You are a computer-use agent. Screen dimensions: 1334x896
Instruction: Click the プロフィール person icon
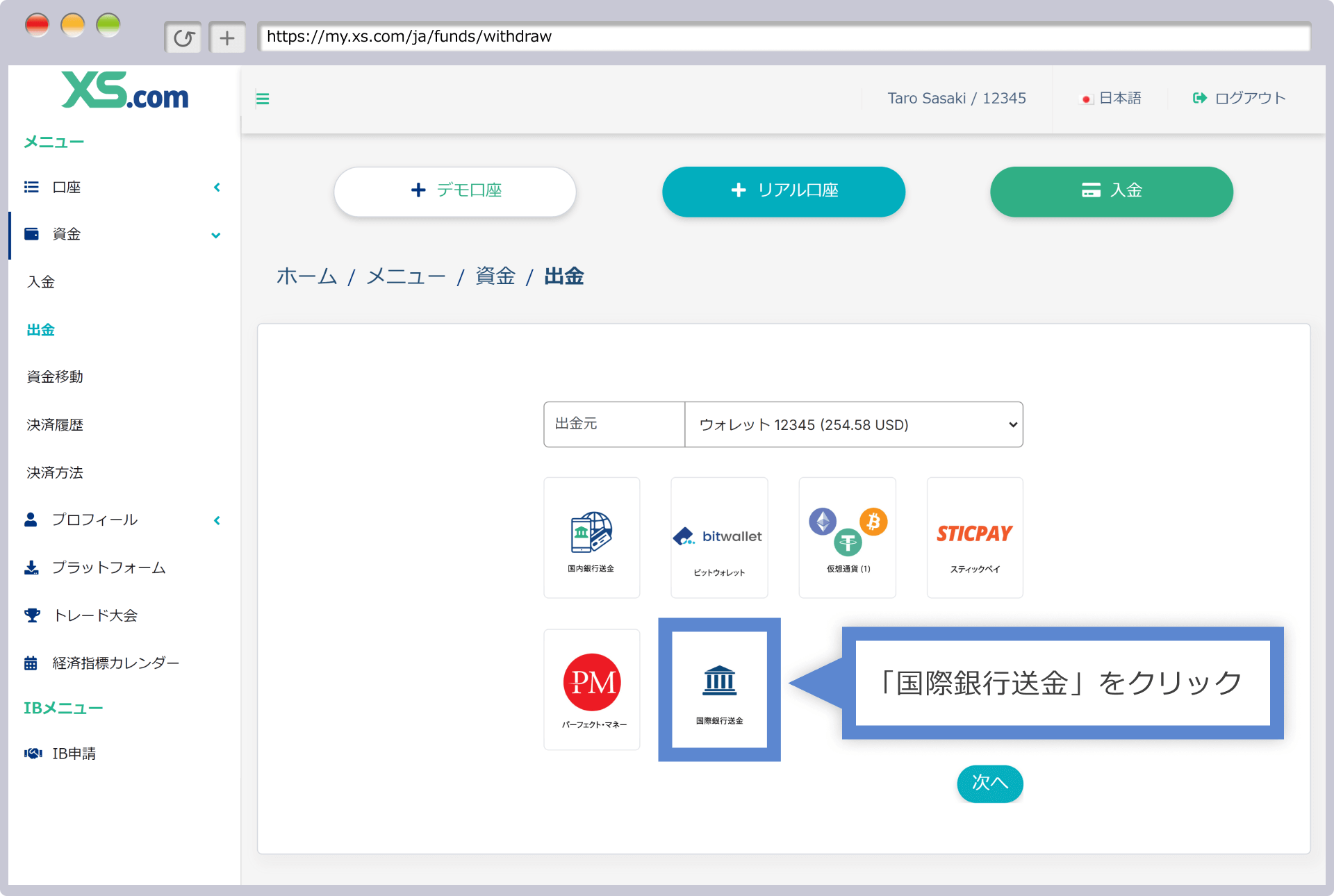click(x=31, y=520)
